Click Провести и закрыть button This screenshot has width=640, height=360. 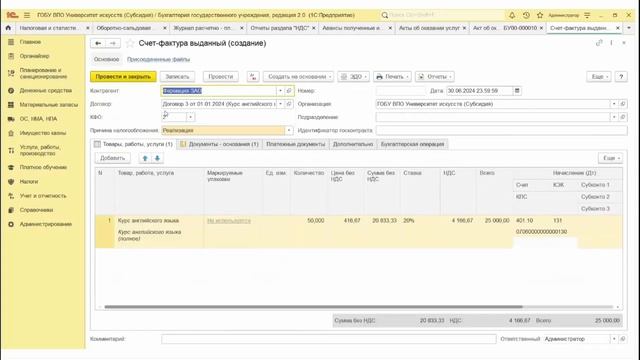123,77
